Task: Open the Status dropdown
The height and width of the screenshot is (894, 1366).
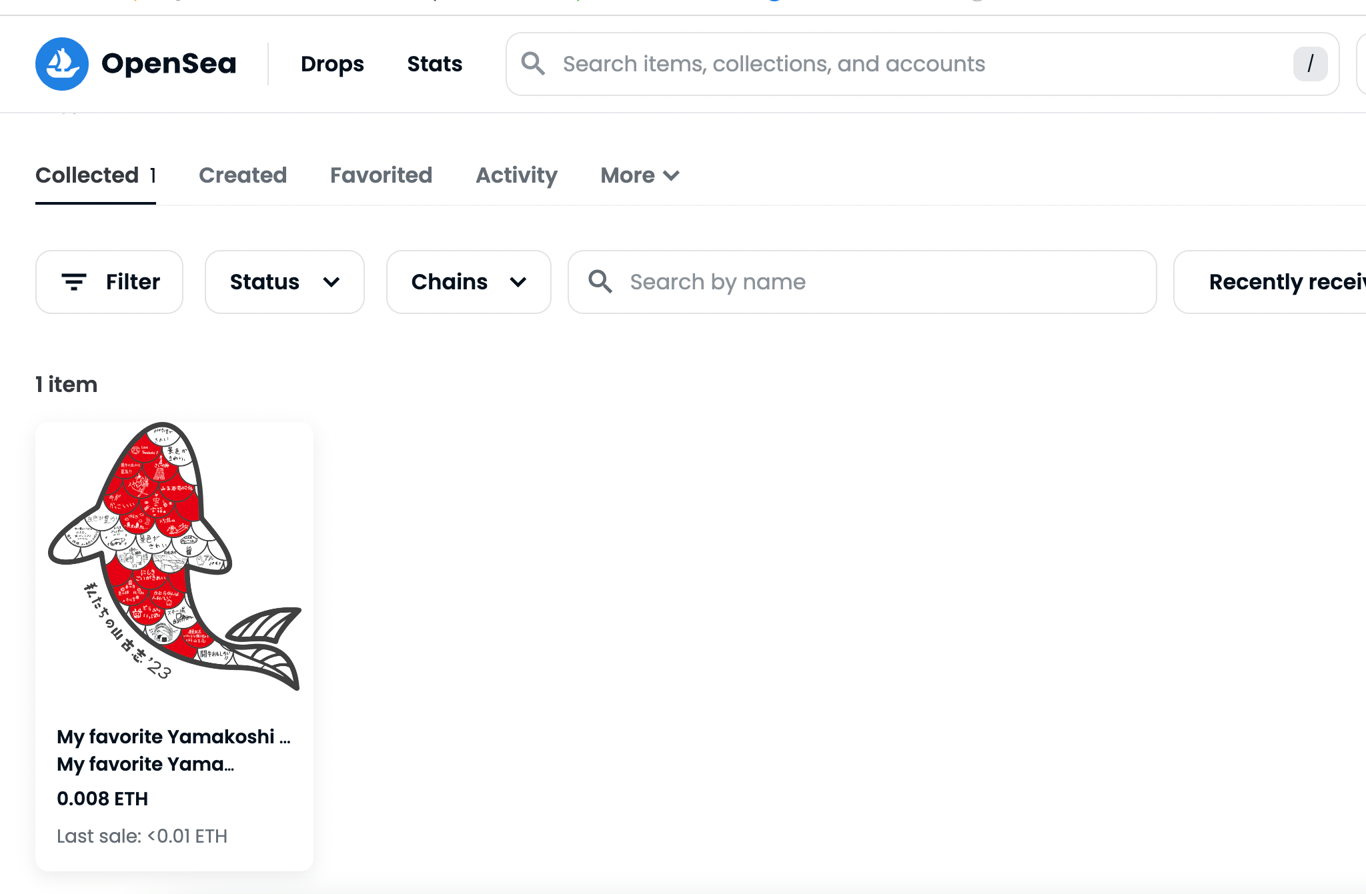Action: coord(285,282)
